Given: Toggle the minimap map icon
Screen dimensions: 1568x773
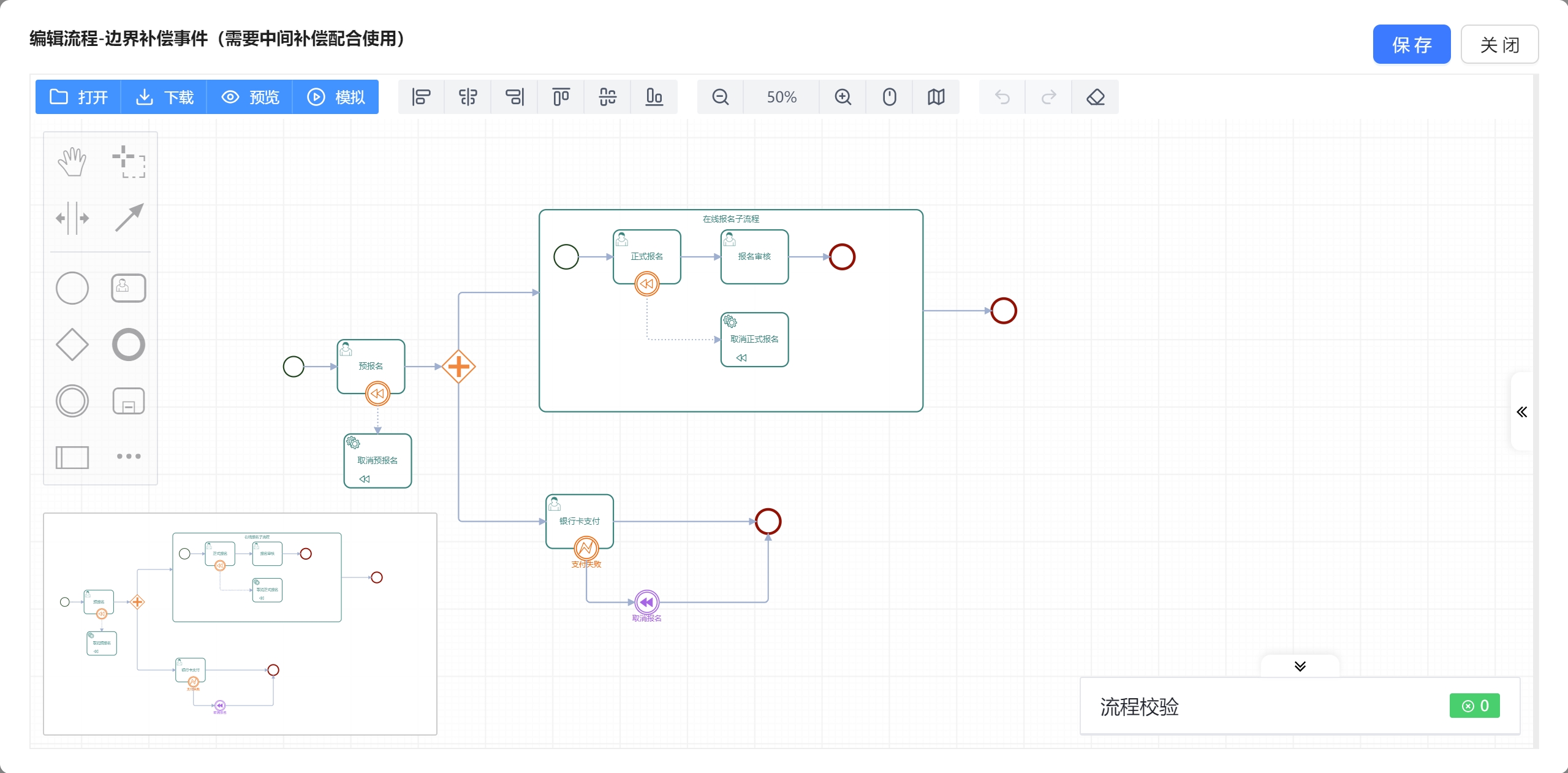Looking at the screenshot, I should click(x=936, y=97).
